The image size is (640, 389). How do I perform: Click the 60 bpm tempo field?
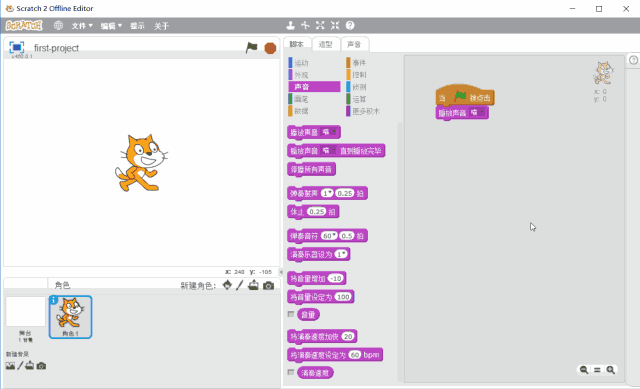point(355,355)
